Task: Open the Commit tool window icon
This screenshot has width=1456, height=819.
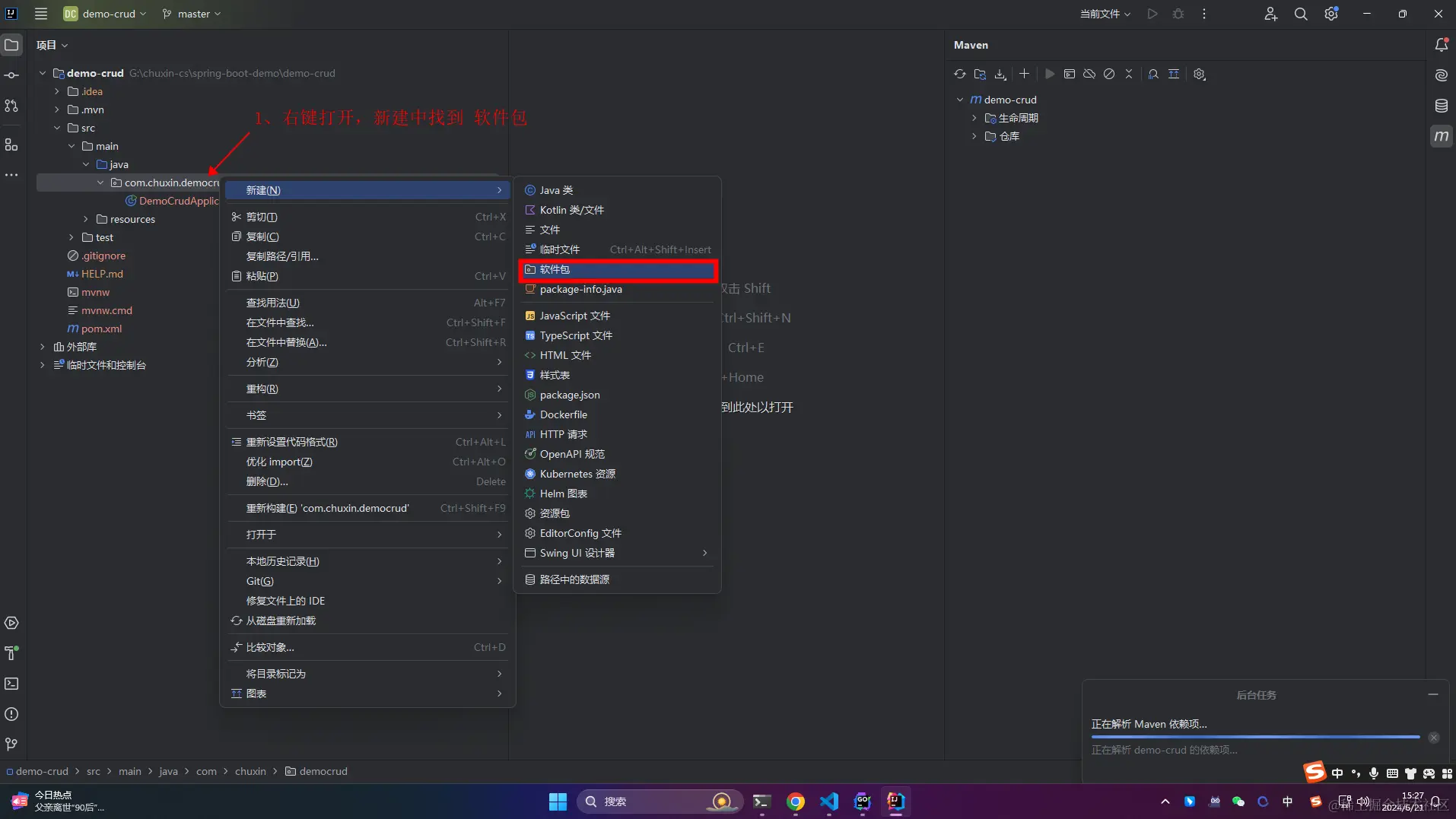Action: (11, 75)
